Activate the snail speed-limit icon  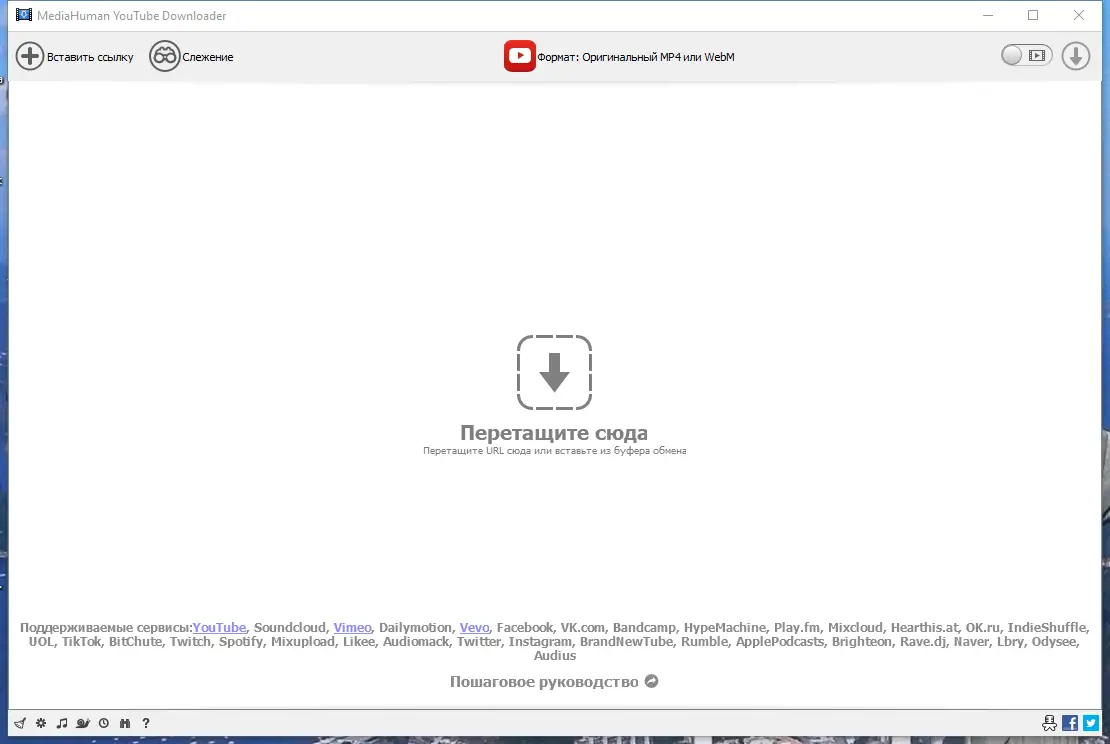click(x=83, y=723)
